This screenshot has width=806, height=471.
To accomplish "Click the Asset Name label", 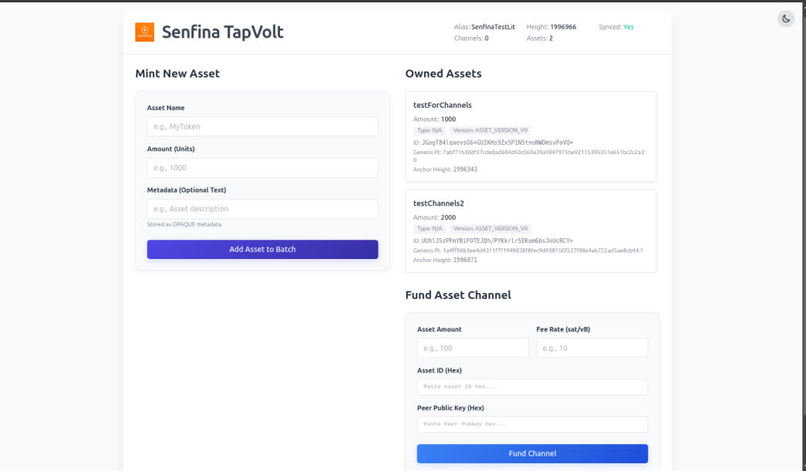I will tap(166, 108).
